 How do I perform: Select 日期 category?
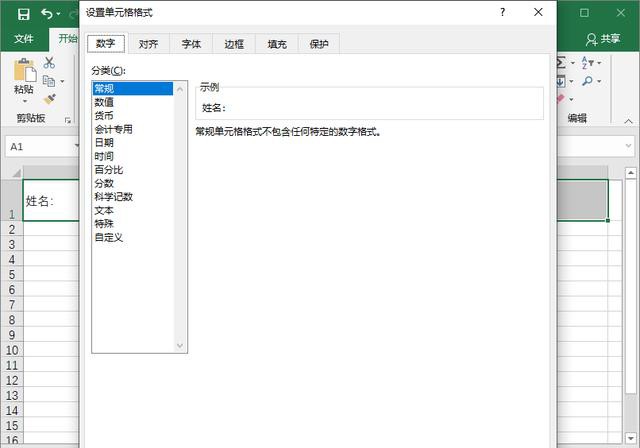click(133, 142)
